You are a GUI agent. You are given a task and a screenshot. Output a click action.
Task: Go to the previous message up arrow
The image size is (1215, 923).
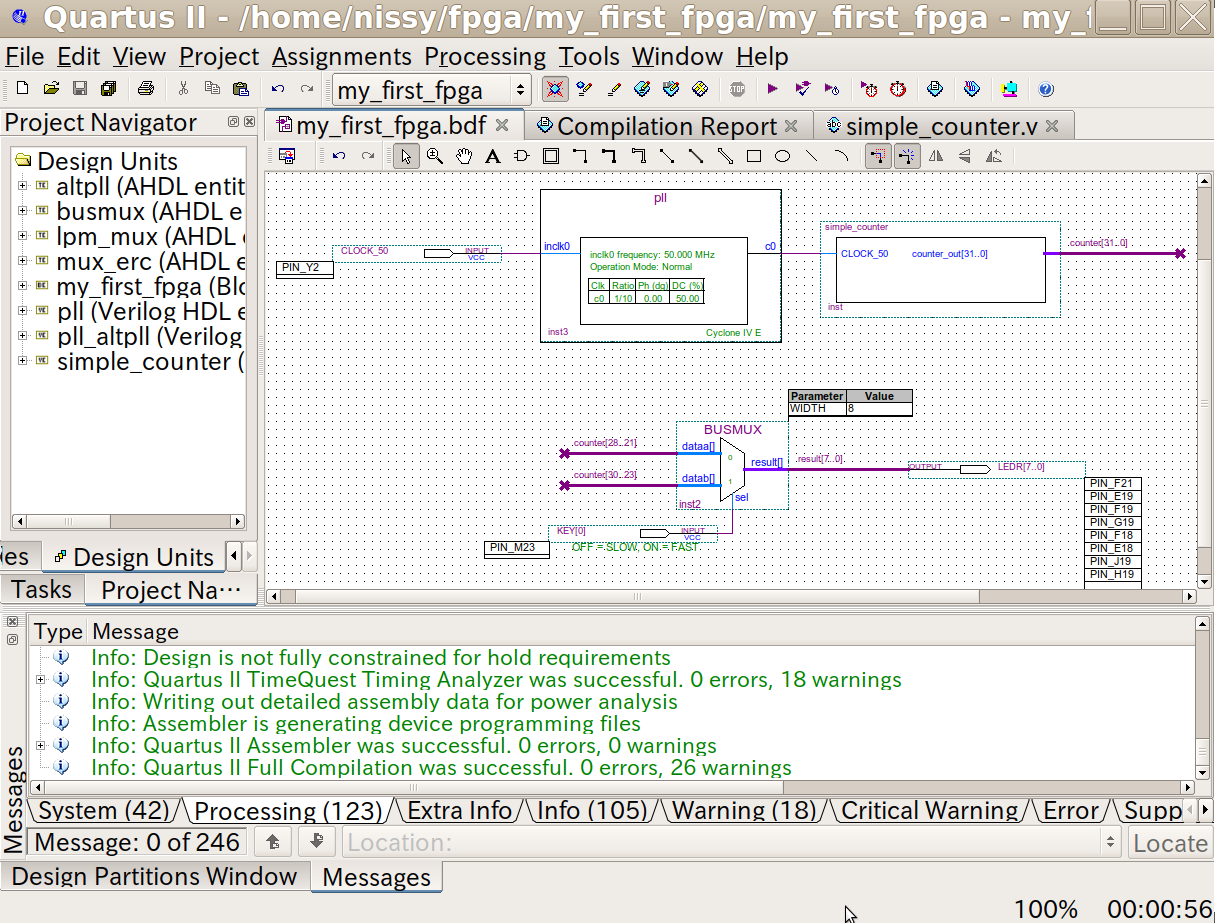coord(272,841)
